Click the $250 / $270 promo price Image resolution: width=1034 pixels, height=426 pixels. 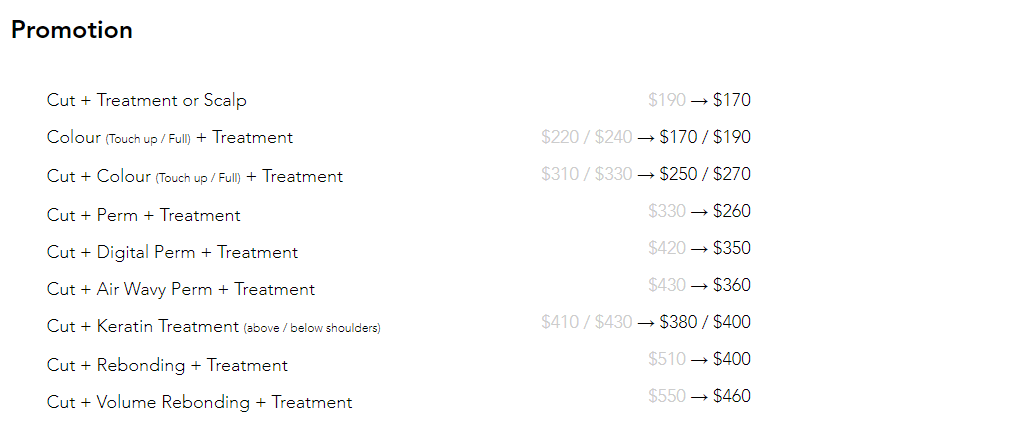click(x=705, y=174)
